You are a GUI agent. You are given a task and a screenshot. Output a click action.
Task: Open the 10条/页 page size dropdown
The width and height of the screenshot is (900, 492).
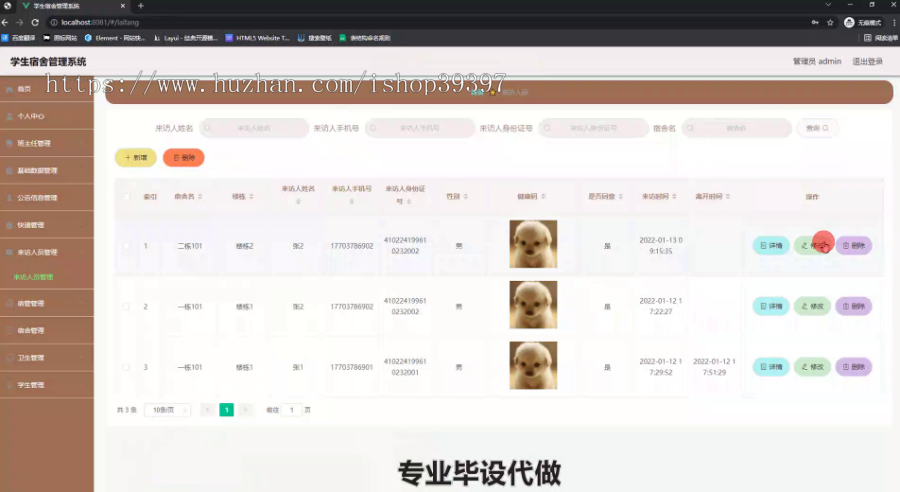[168, 410]
